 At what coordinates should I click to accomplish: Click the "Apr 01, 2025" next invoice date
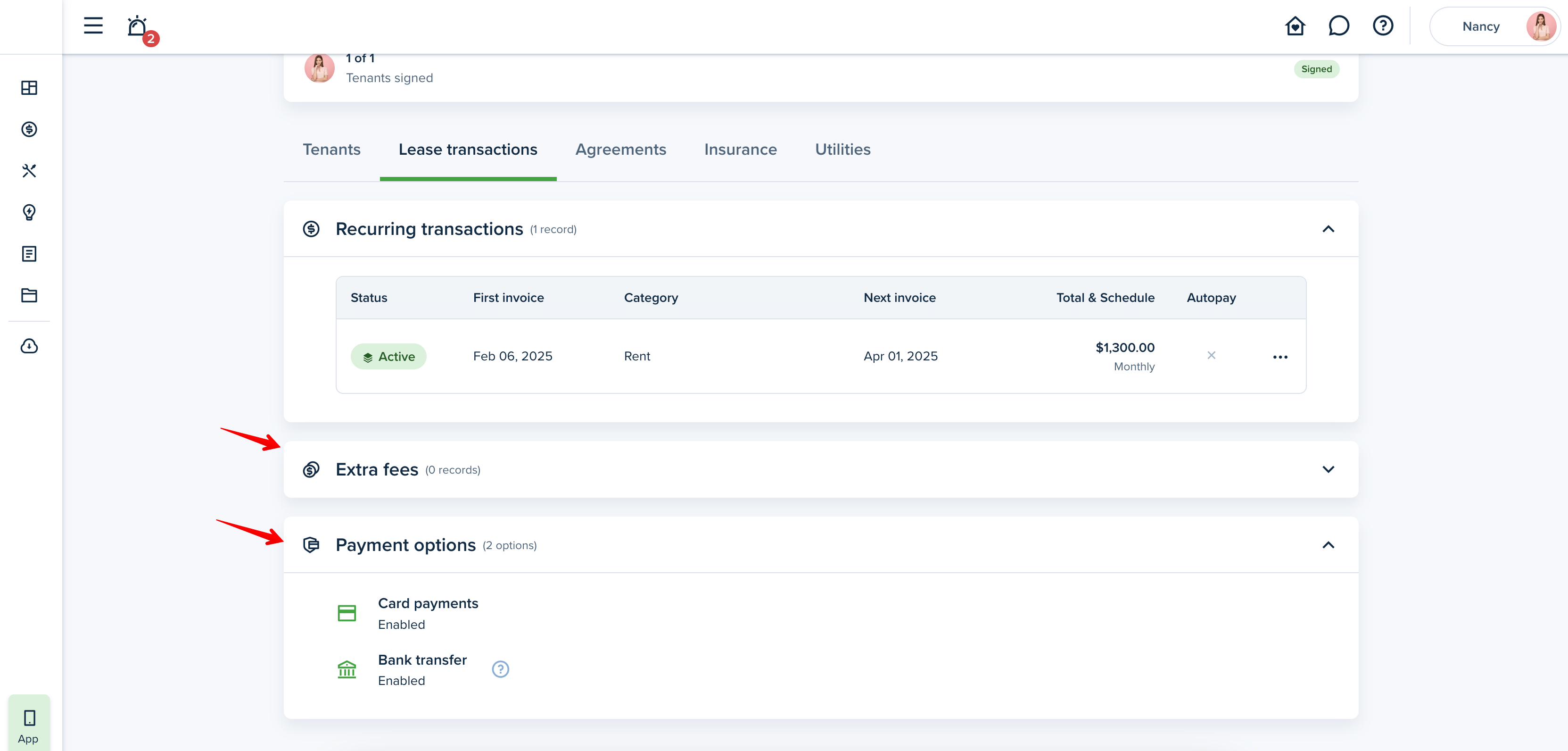(x=900, y=356)
